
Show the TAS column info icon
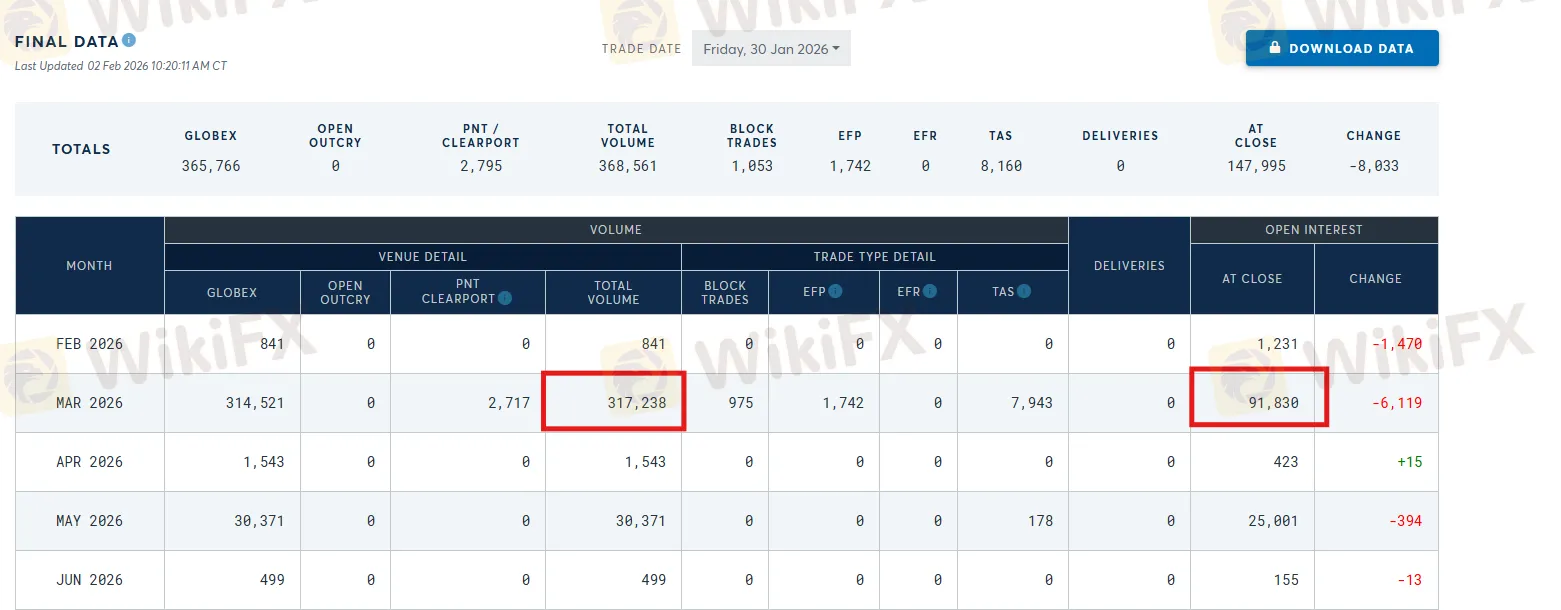click(x=1024, y=292)
